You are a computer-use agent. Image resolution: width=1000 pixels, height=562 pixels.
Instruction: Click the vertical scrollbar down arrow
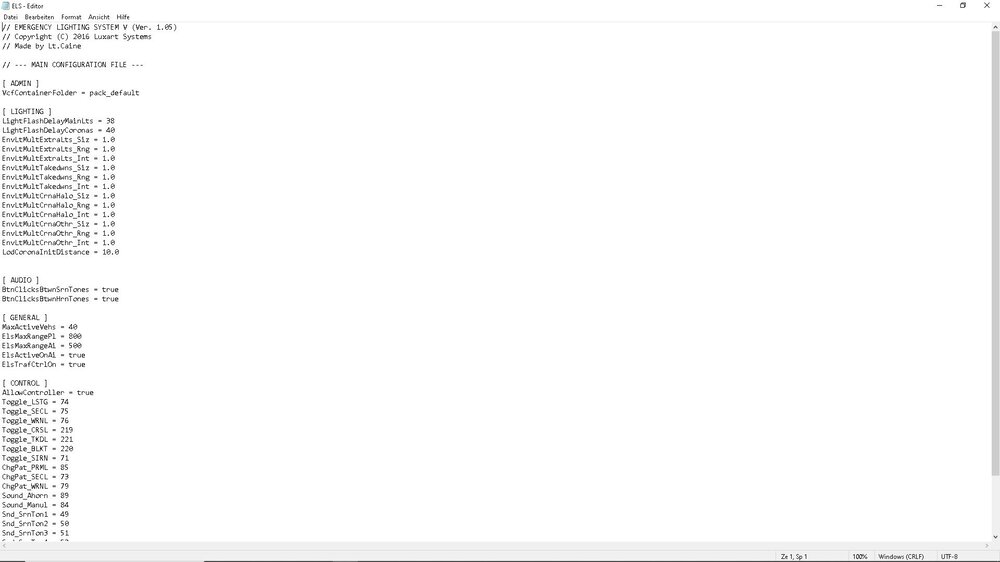pyautogui.click(x=995, y=537)
